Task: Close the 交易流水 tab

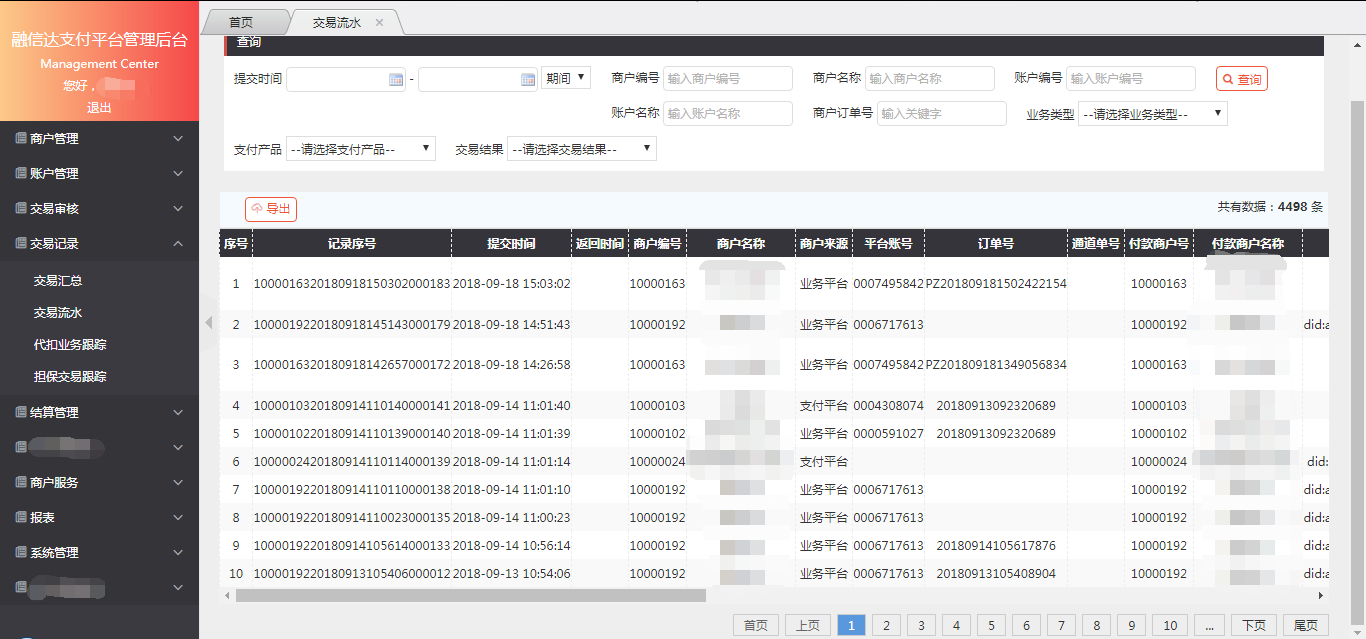Action: pos(379,22)
